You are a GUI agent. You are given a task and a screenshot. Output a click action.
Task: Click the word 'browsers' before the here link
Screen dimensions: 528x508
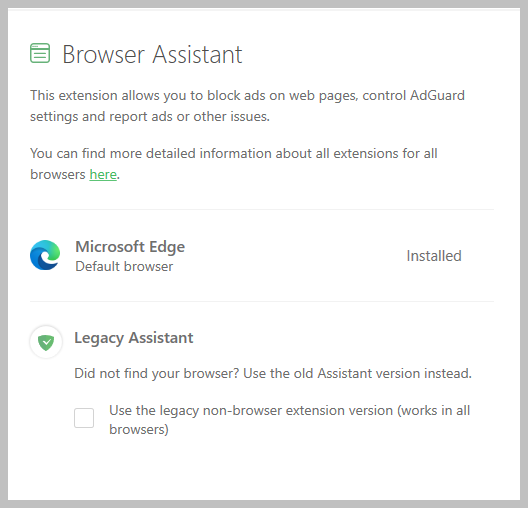[58, 174]
